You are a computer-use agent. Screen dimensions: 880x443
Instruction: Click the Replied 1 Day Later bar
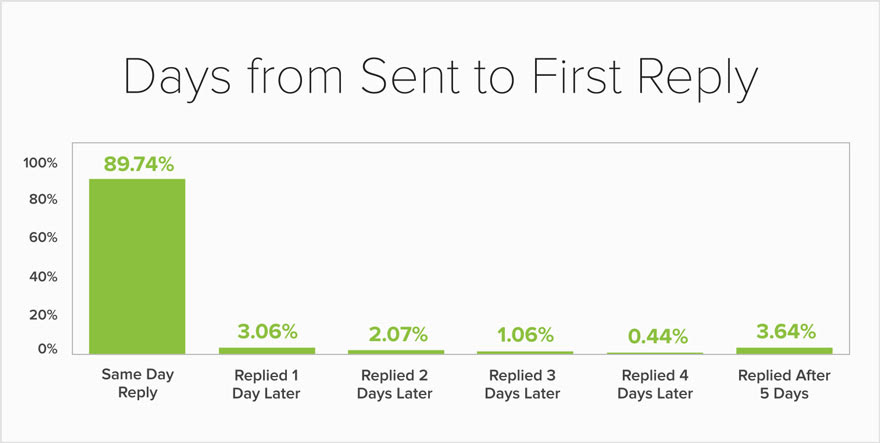click(267, 350)
